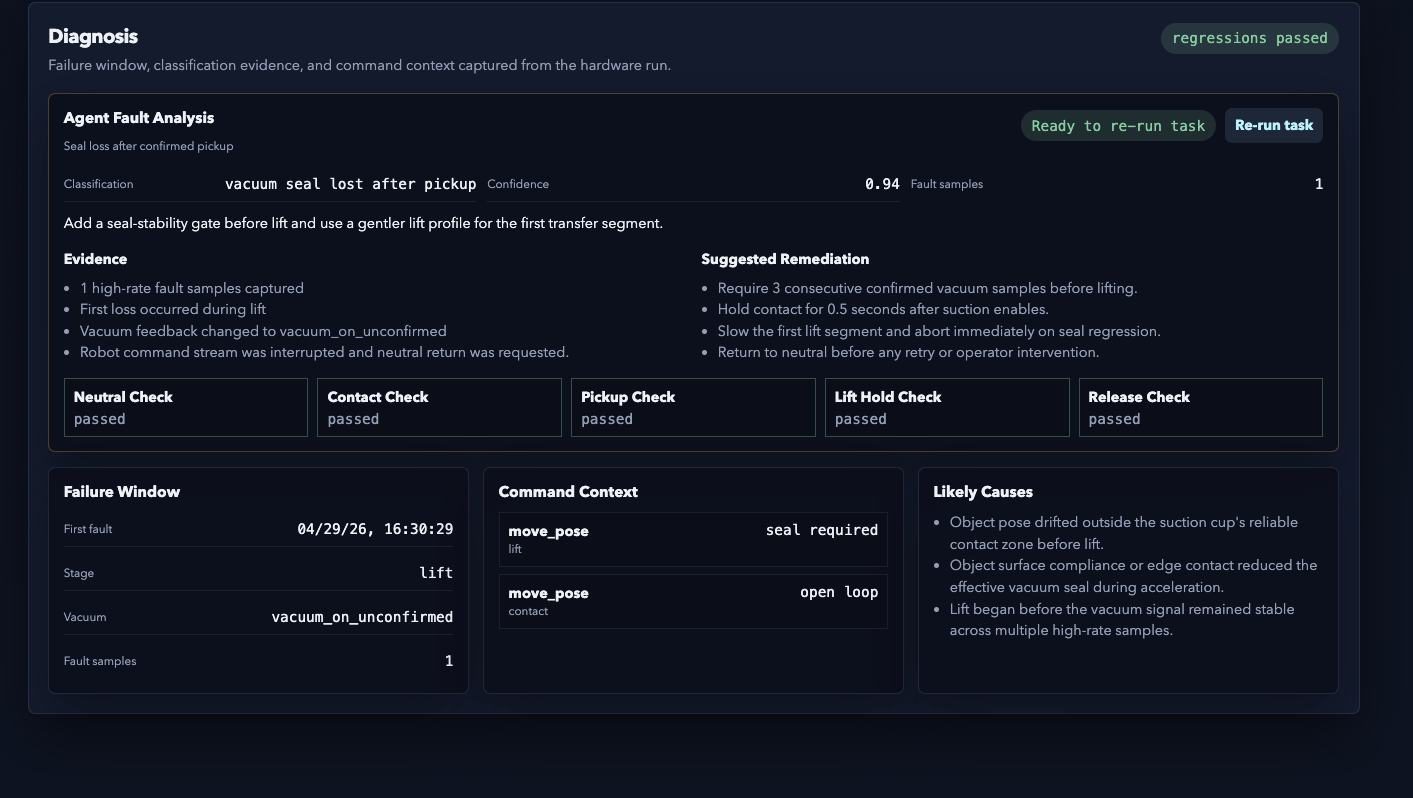Viewport: 1413px width, 798px height.
Task: Click the Stage value "lift" in Failure Window
Action: click(x=436, y=573)
